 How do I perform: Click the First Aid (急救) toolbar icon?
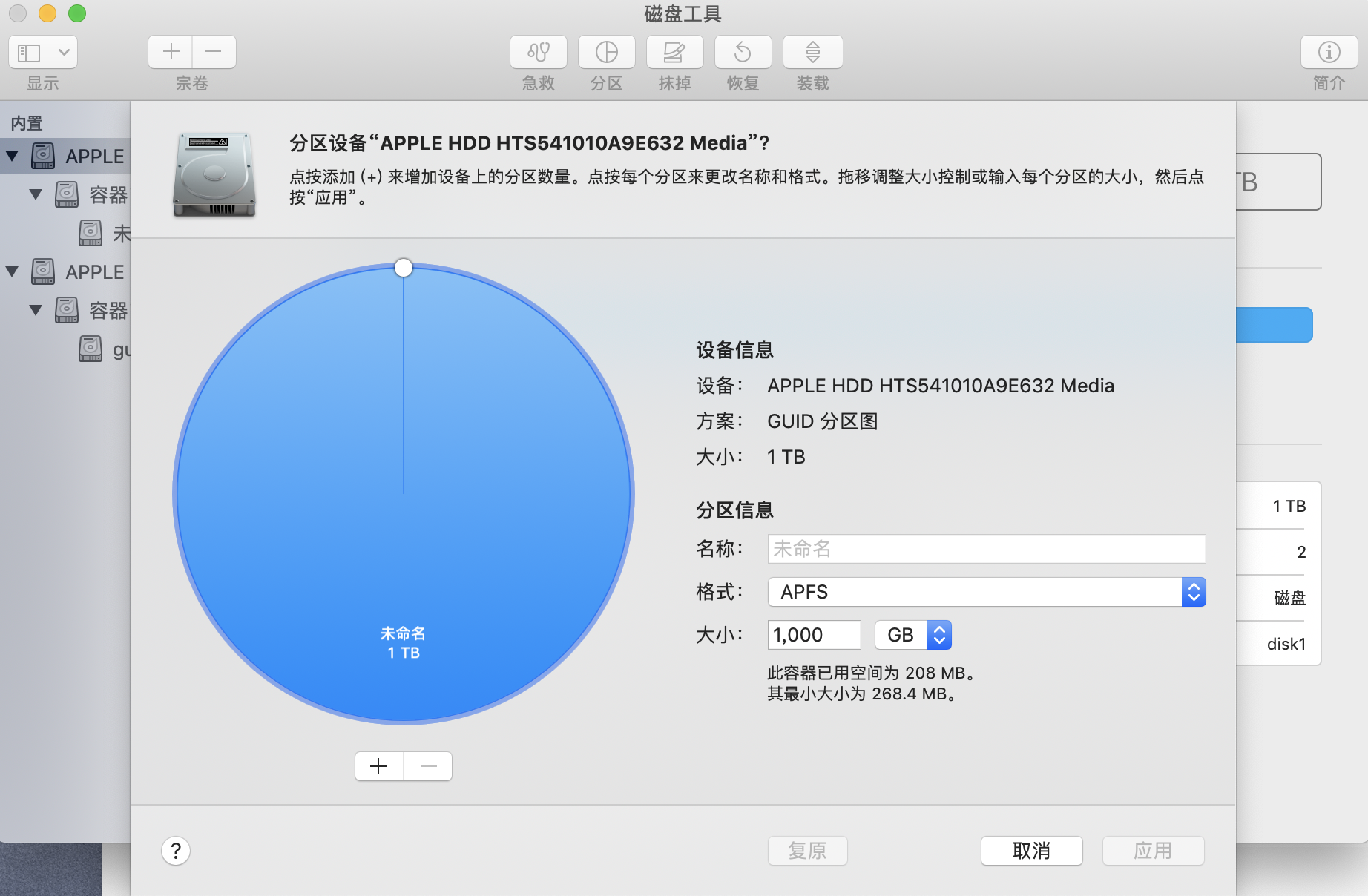(538, 52)
